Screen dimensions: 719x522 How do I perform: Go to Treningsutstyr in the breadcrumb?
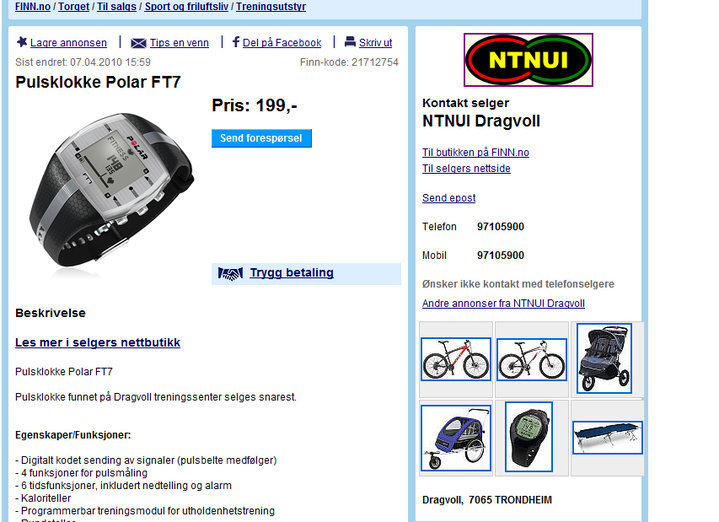click(271, 6)
